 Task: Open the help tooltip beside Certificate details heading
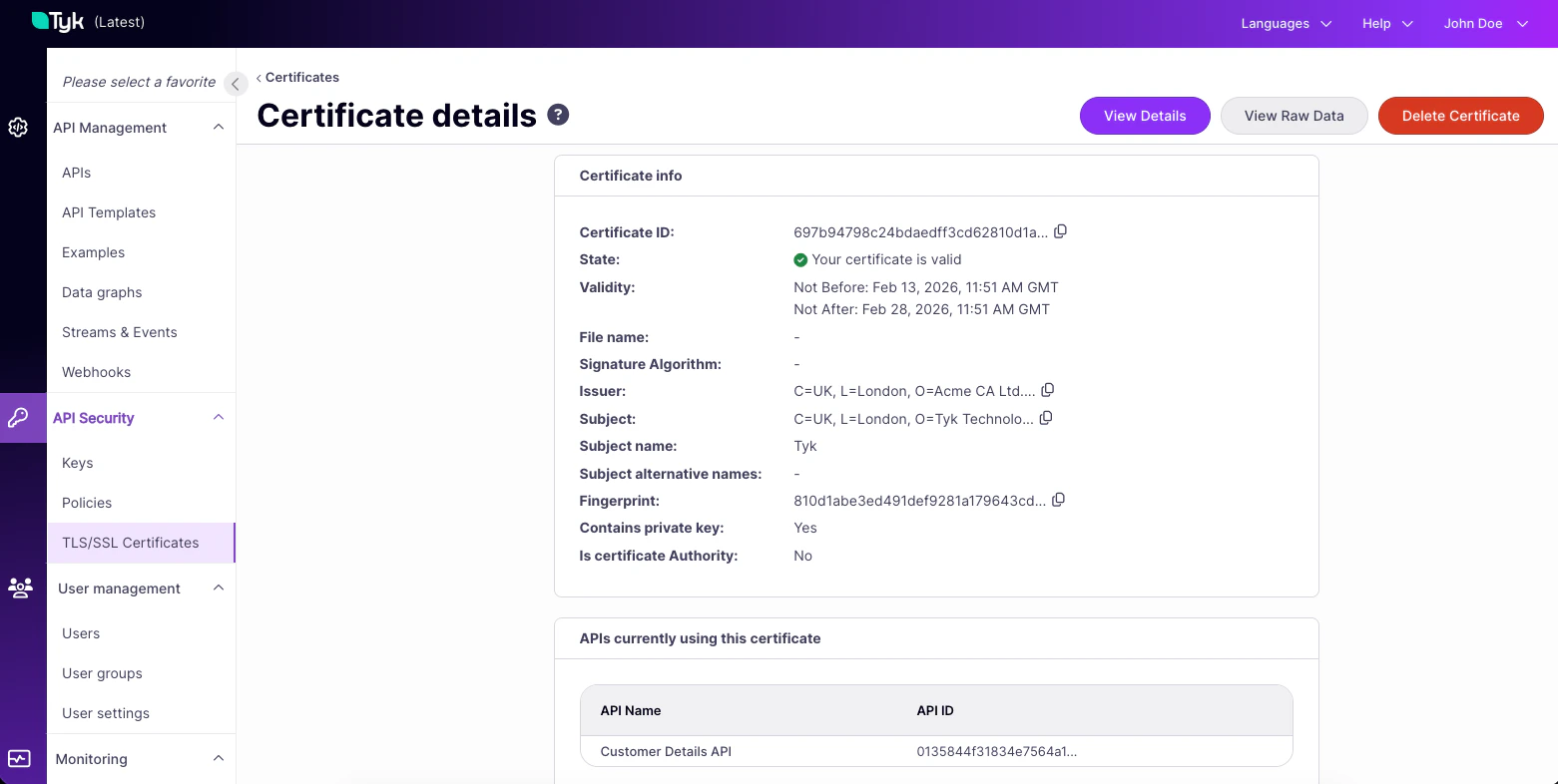tap(557, 115)
